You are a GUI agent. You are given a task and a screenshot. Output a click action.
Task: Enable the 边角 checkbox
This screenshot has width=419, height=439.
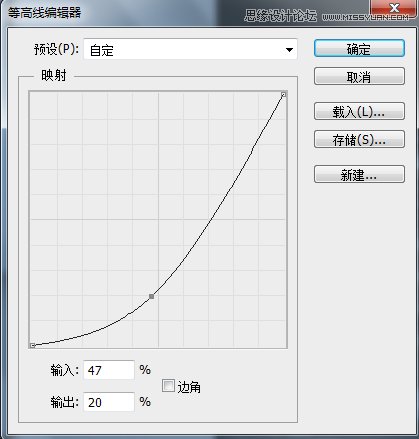point(168,386)
